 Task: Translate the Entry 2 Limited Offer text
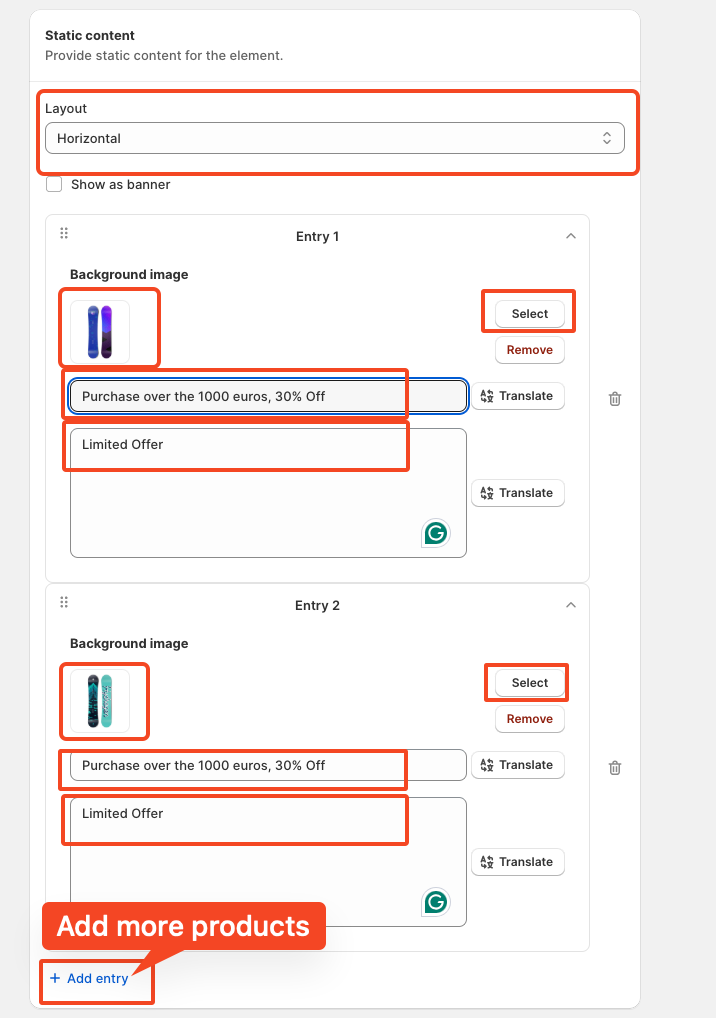(517, 862)
